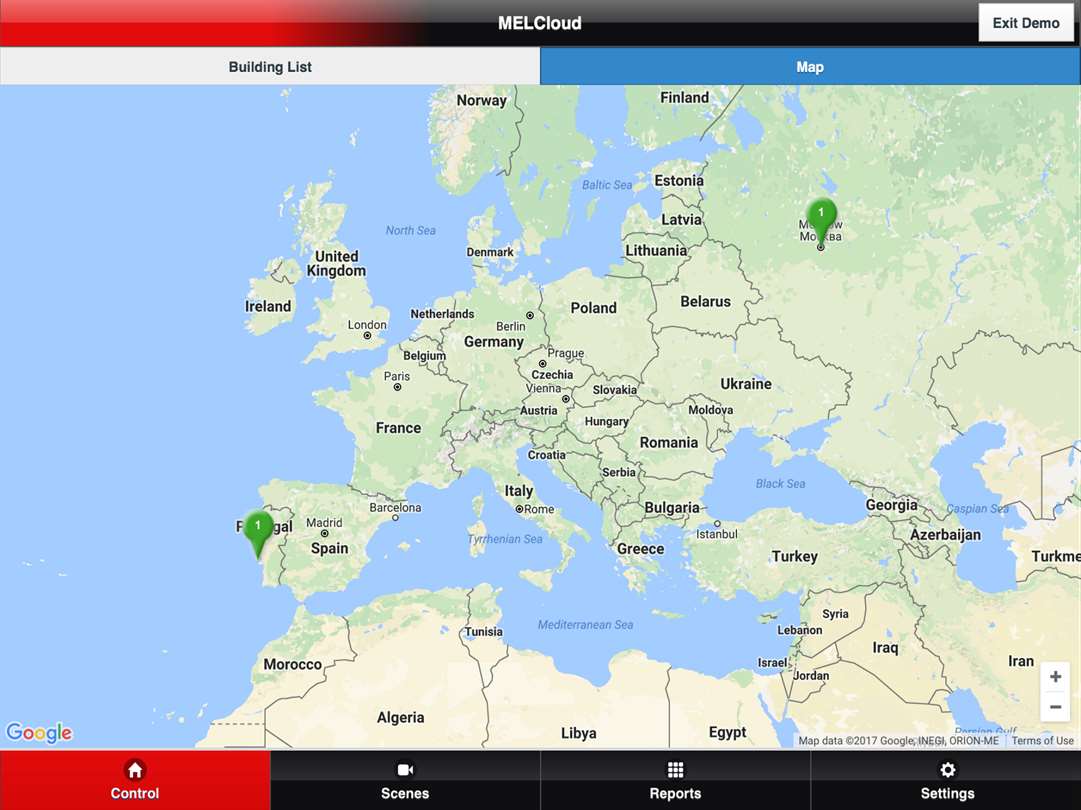Click the Rome city label

(x=538, y=509)
